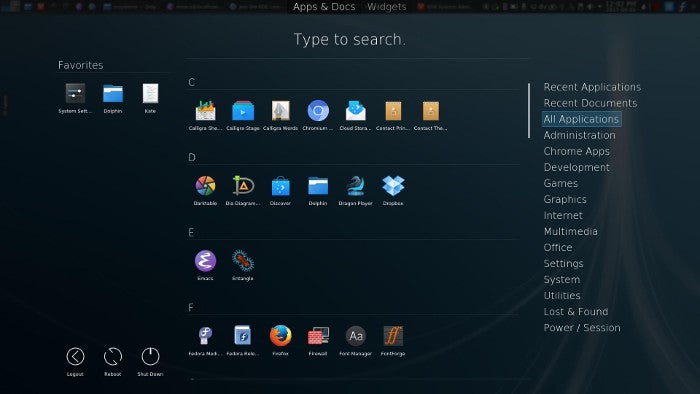Show the Utilities category
Viewport: 700px width, 394px height.
562,296
